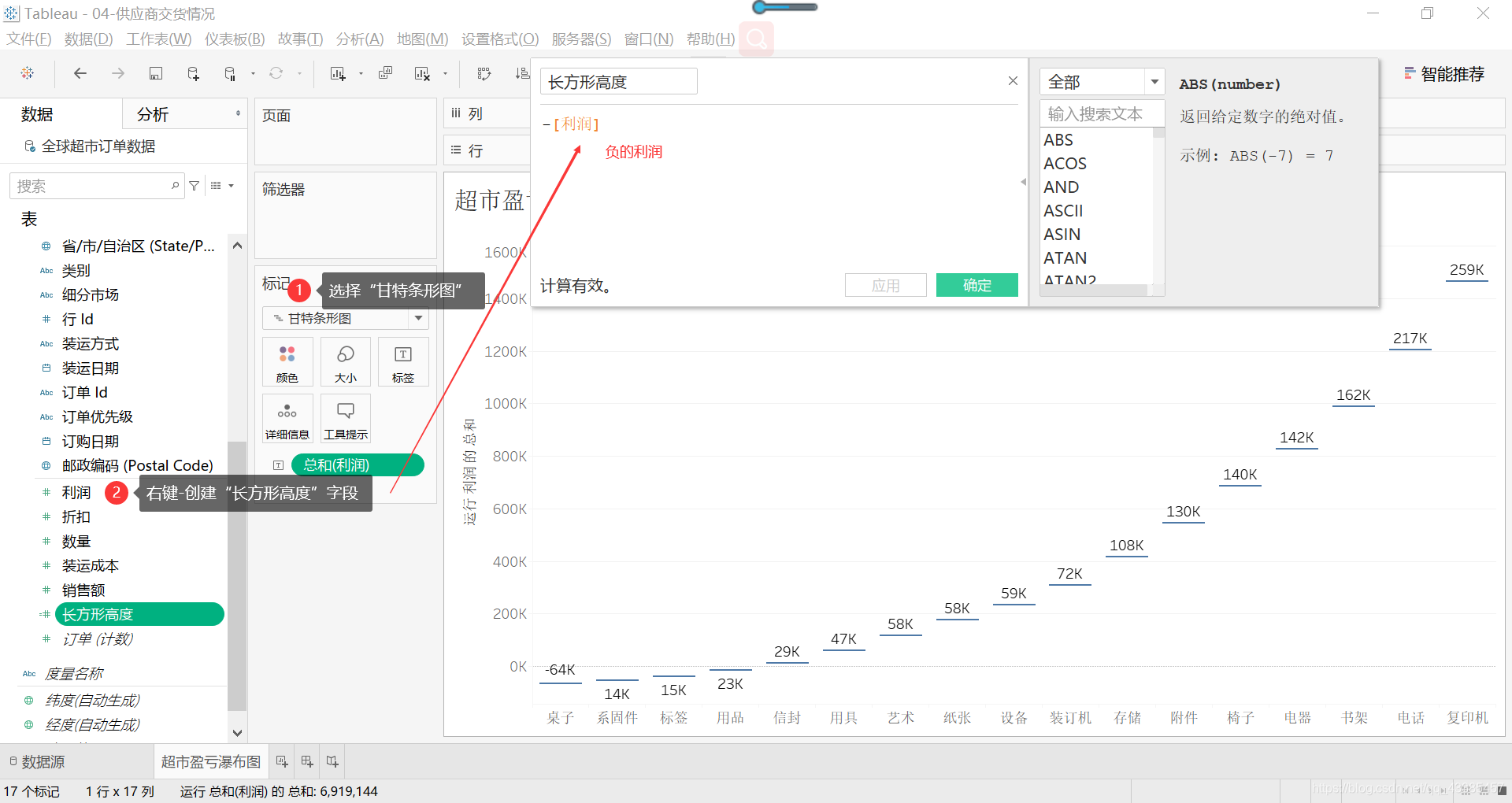This screenshot has height=803, width=1512.
Task: Click the calculation name field 长方形高度
Action: click(619, 82)
